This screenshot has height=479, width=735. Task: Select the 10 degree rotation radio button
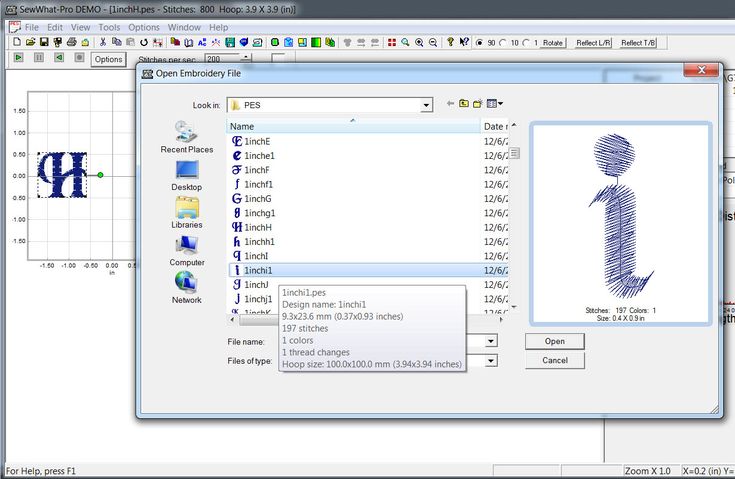coord(502,43)
